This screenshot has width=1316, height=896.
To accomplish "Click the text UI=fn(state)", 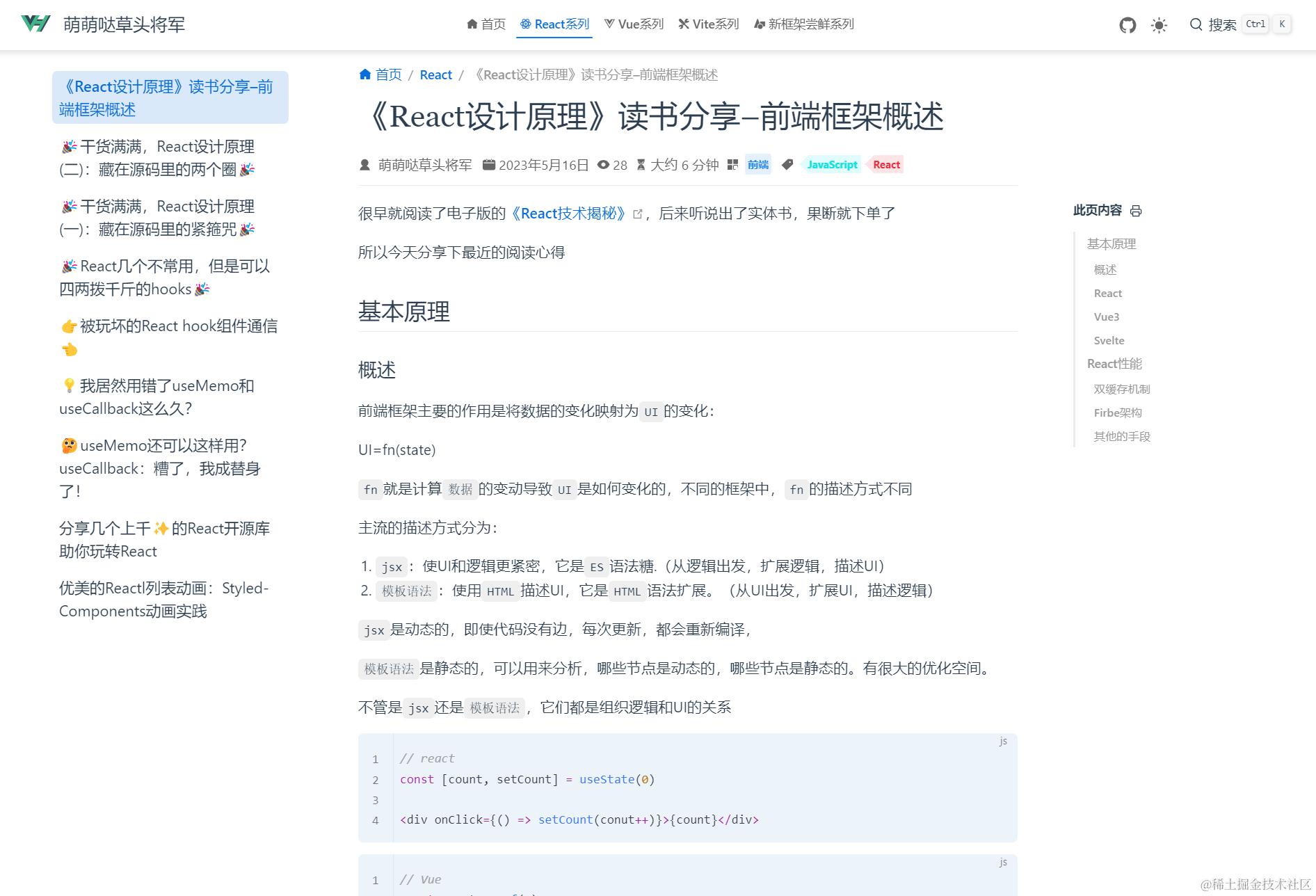I will coord(397,450).
